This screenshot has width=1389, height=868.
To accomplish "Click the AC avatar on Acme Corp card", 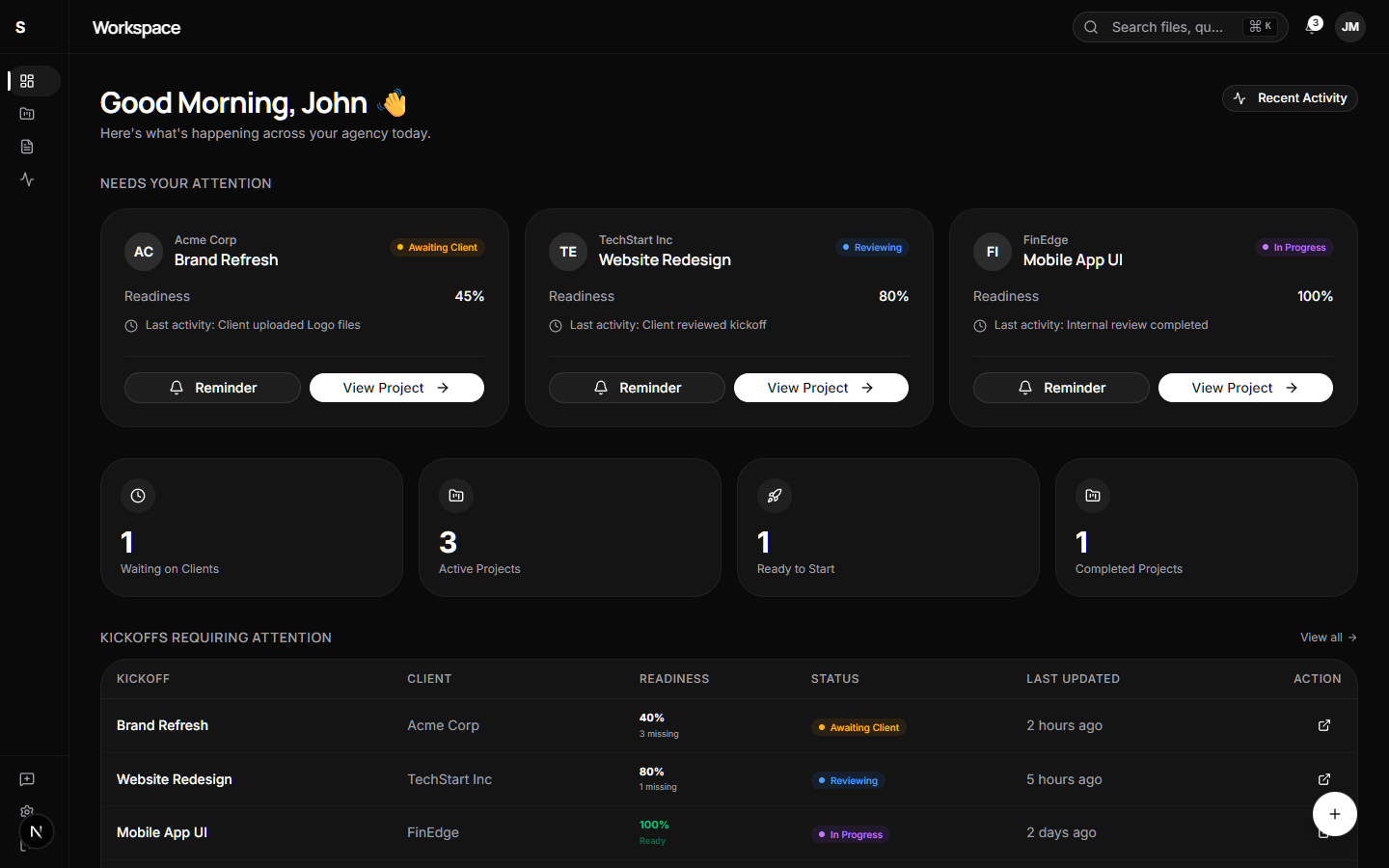I will point(144,252).
